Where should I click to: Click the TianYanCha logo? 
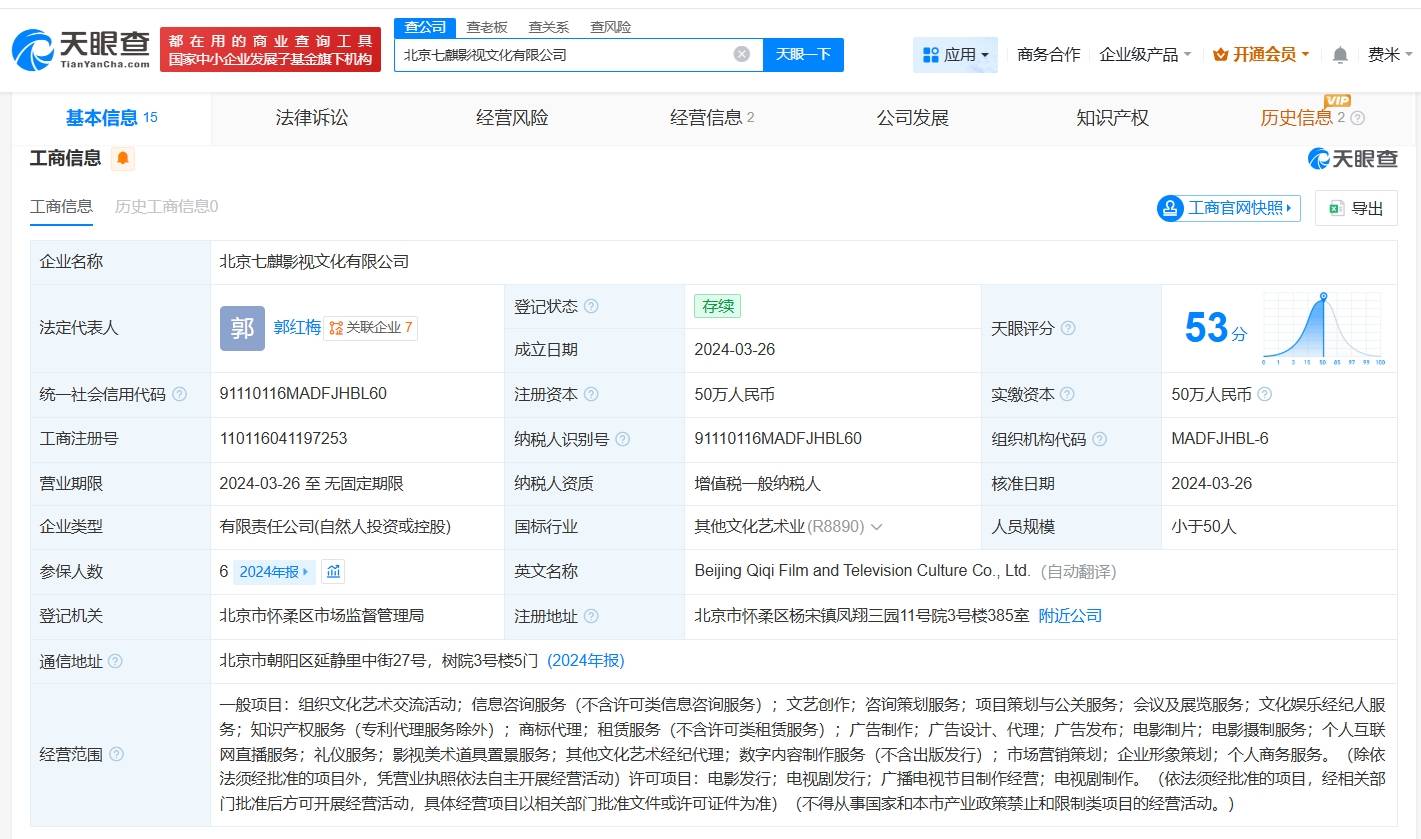[x=80, y=49]
